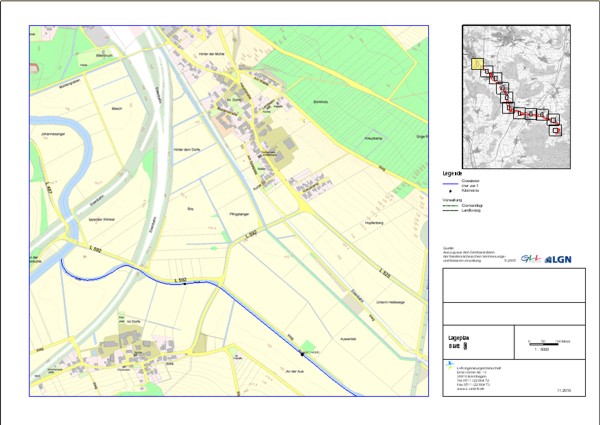This screenshot has width=600, height=425.
Task: Click the Lageplan title text
Action: 461,339
